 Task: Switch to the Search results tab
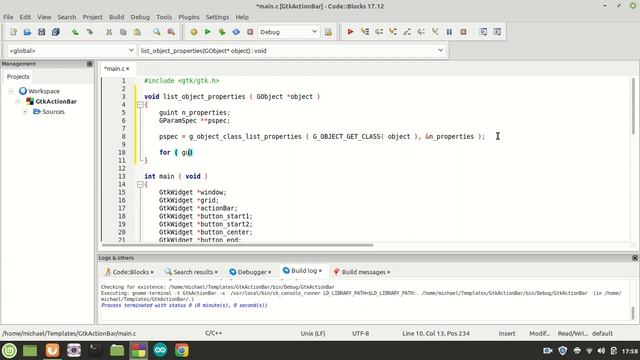click(191, 272)
